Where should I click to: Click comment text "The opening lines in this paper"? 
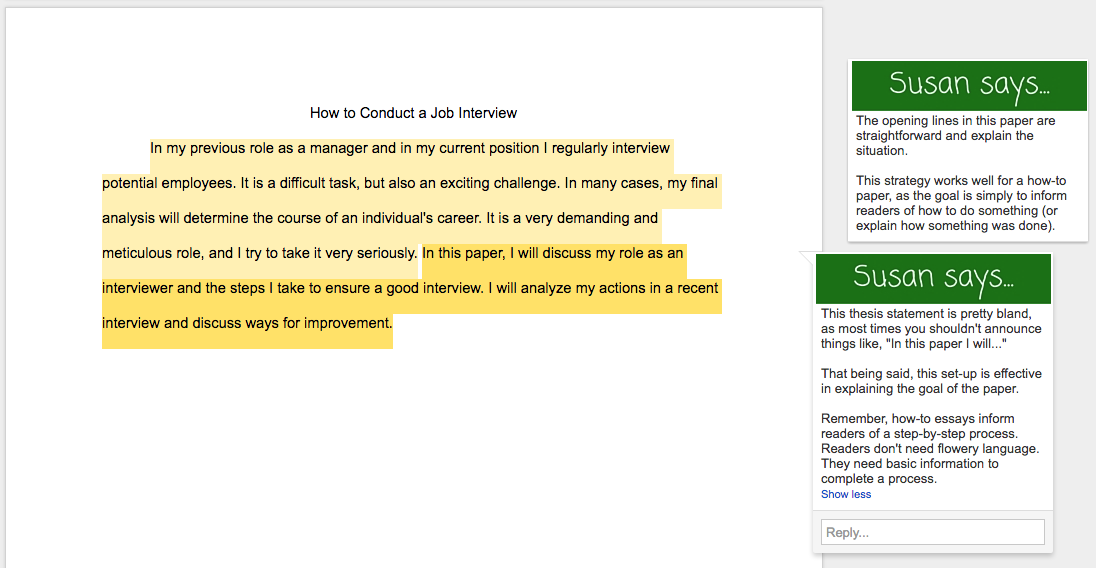click(x=955, y=121)
